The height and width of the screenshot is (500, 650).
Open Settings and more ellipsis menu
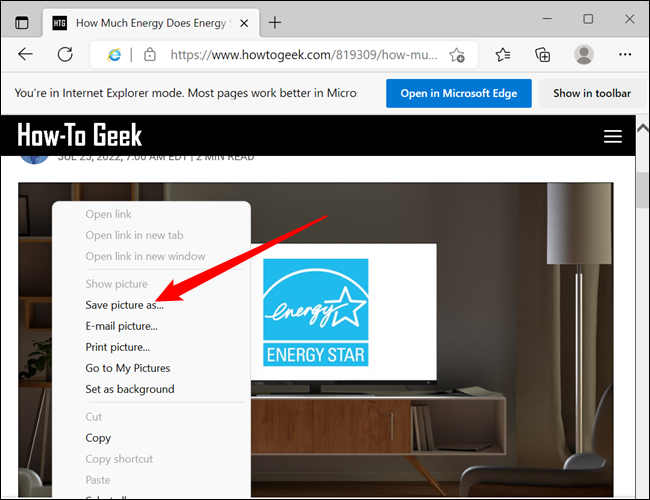pos(625,54)
